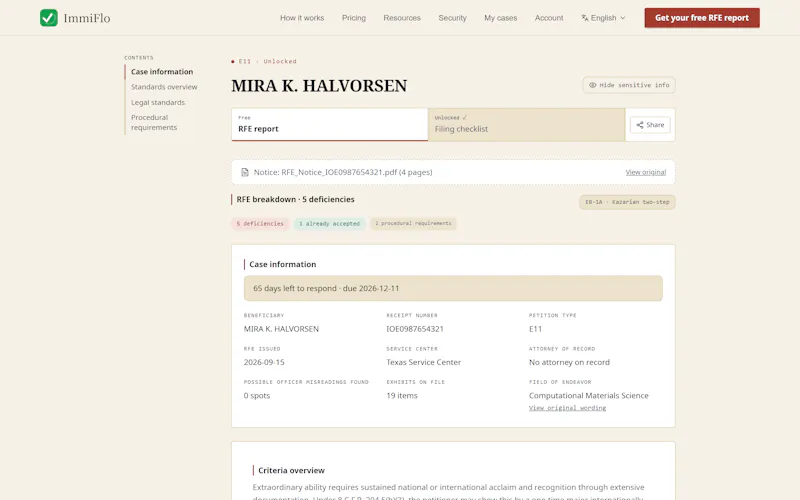
Task: Click the share icon in Share button
Action: [640, 125]
